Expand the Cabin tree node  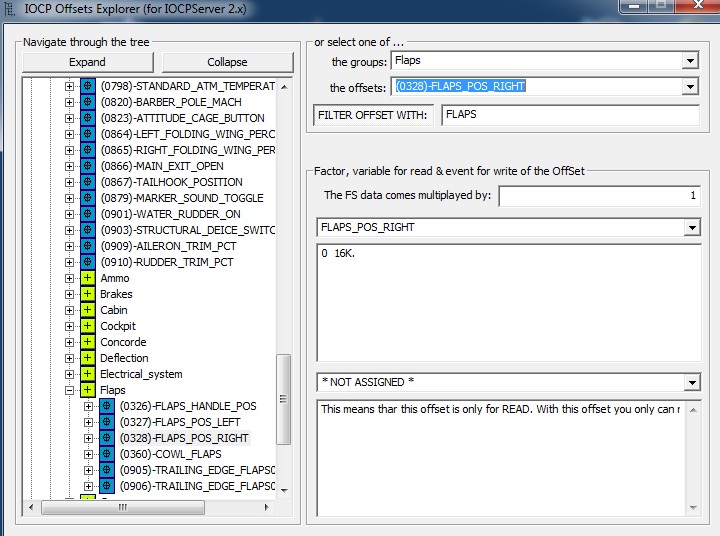pos(69,310)
